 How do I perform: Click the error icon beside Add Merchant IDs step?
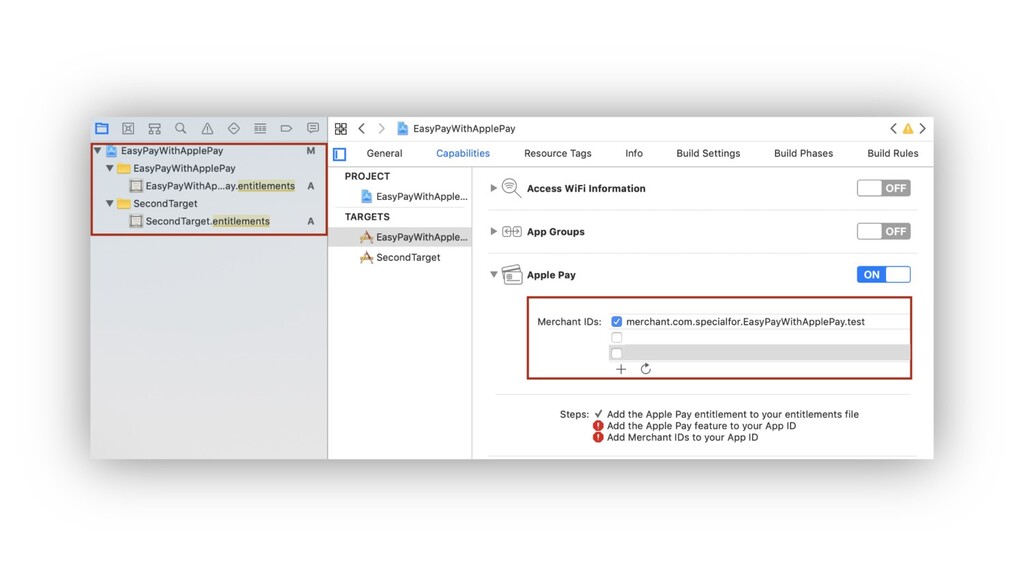coord(598,437)
